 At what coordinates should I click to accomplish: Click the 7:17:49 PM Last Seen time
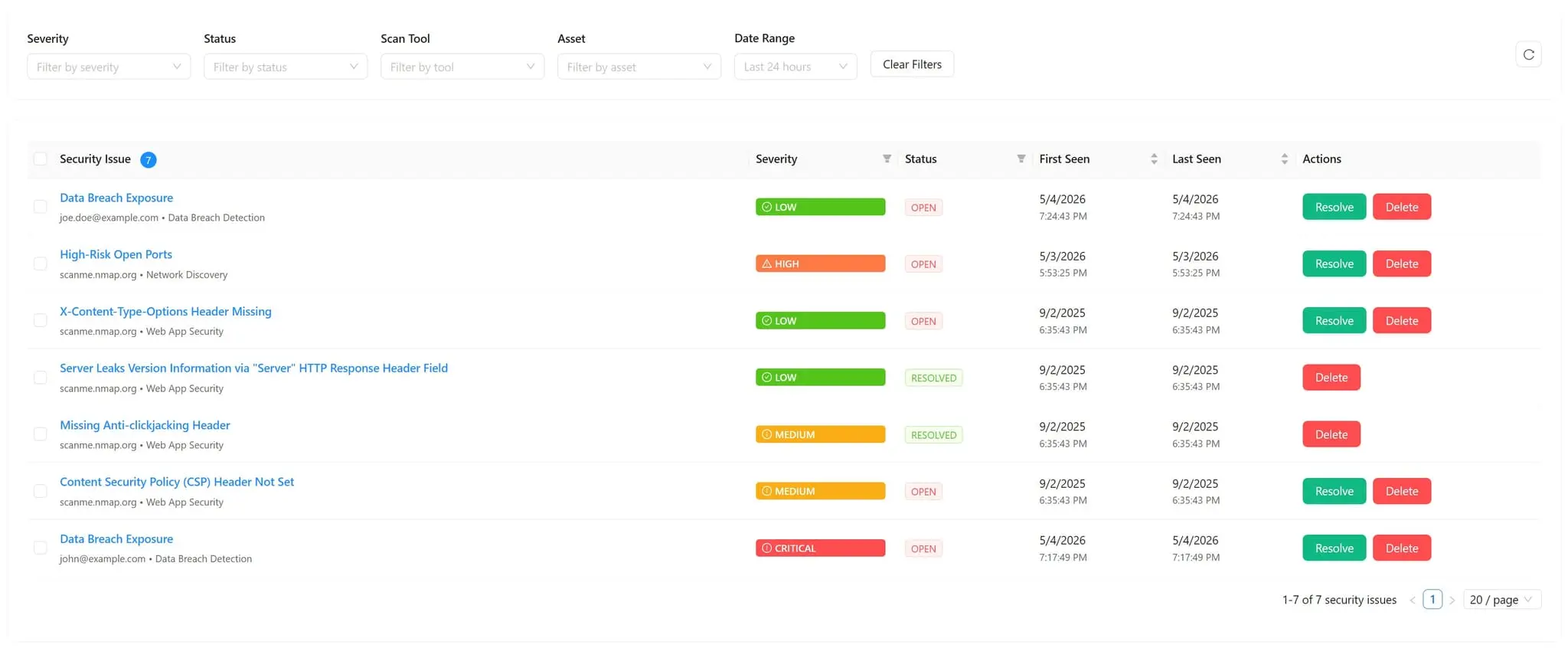click(1196, 558)
